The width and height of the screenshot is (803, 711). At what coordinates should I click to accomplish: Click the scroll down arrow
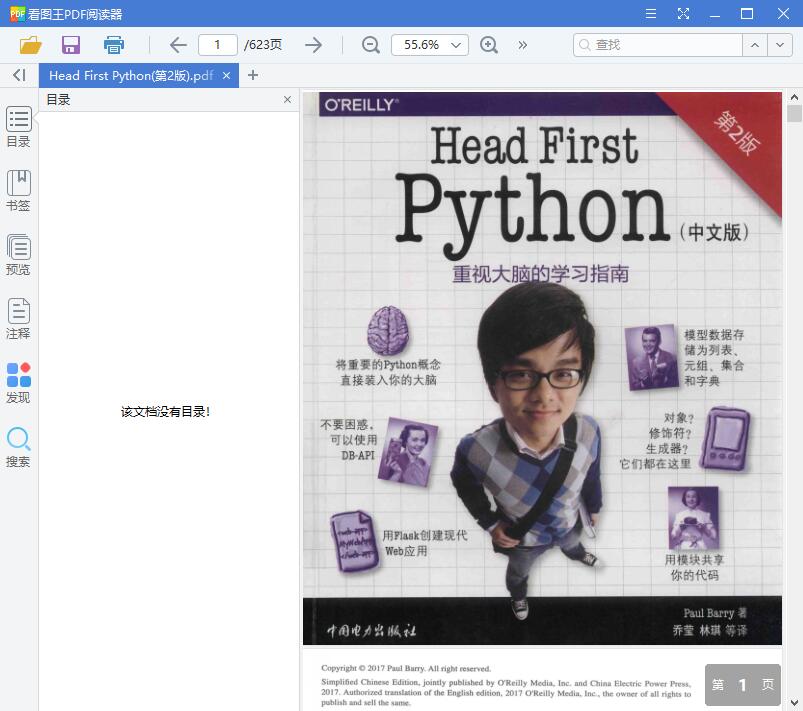(794, 703)
